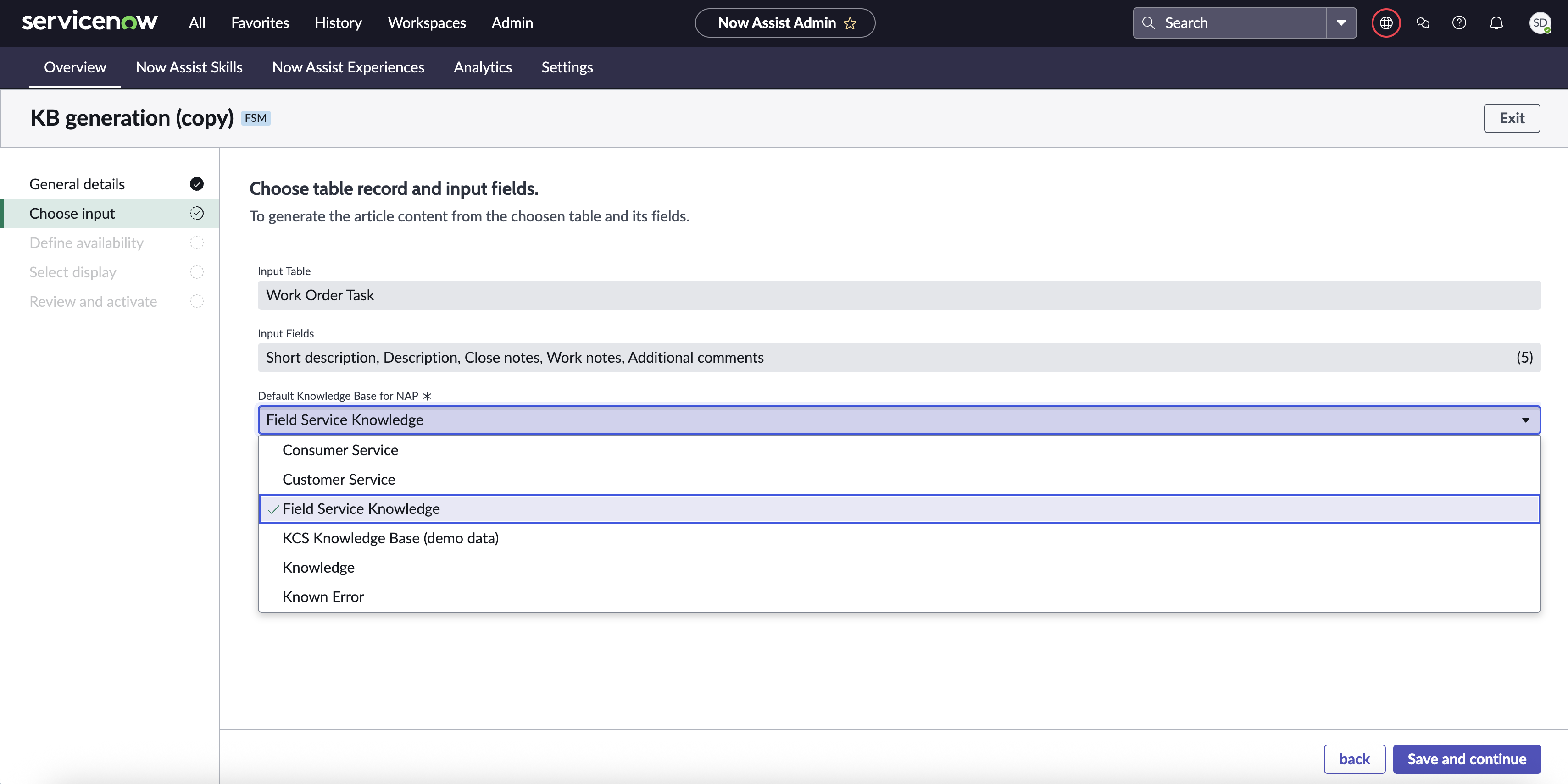Switch to the Overview tab
The height and width of the screenshot is (784, 1568).
(75, 67)
